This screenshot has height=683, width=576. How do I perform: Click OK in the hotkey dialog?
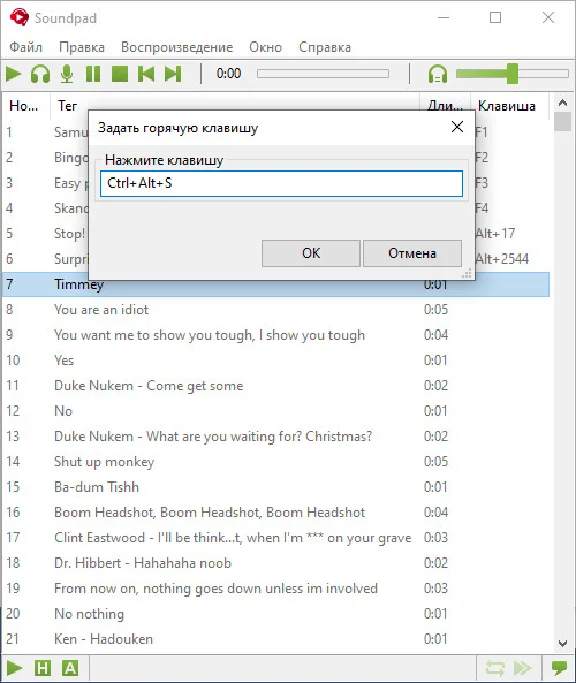(311, 253)
